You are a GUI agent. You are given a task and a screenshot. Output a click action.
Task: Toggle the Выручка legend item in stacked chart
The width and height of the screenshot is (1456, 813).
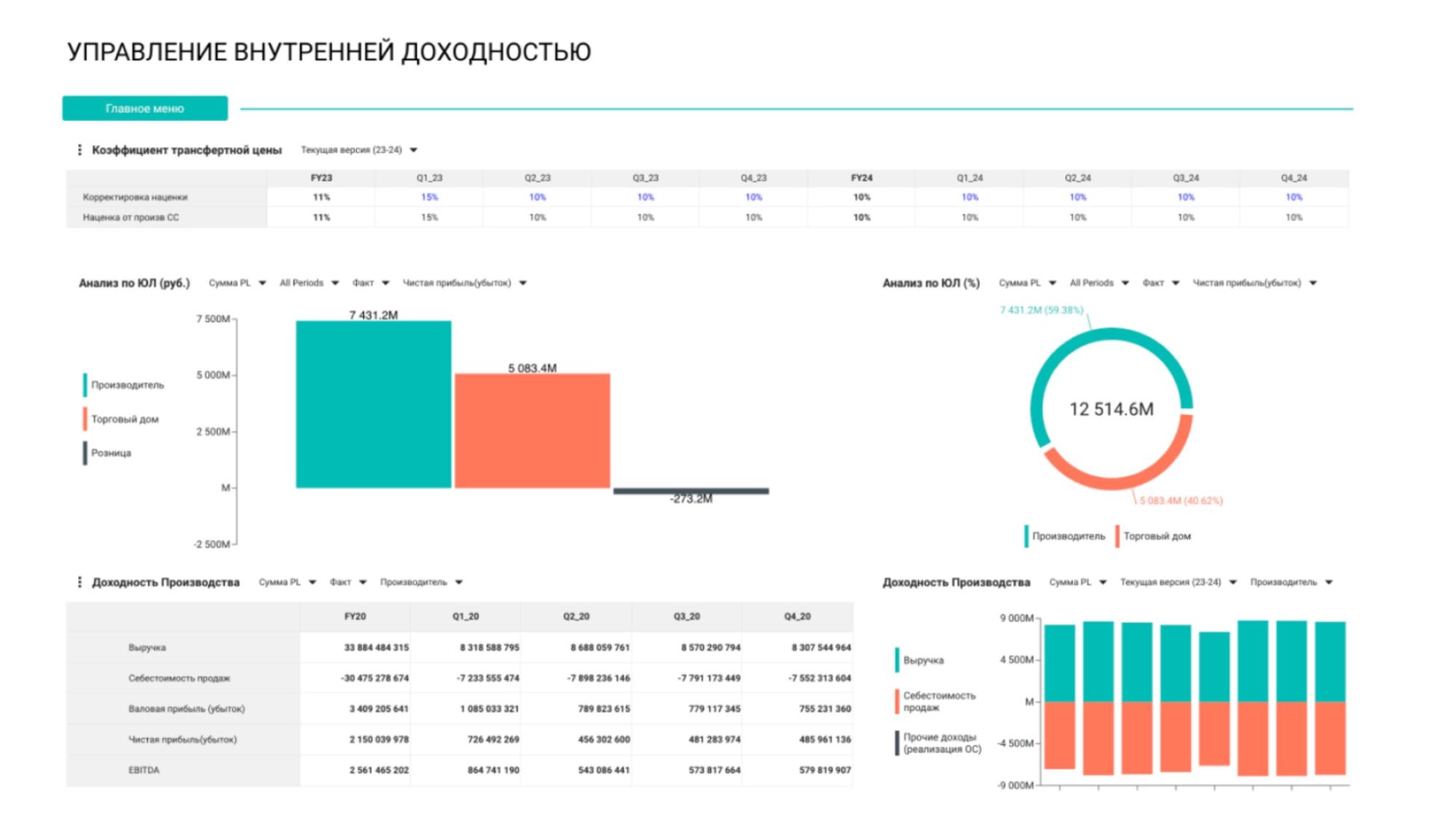click(920, 660)
